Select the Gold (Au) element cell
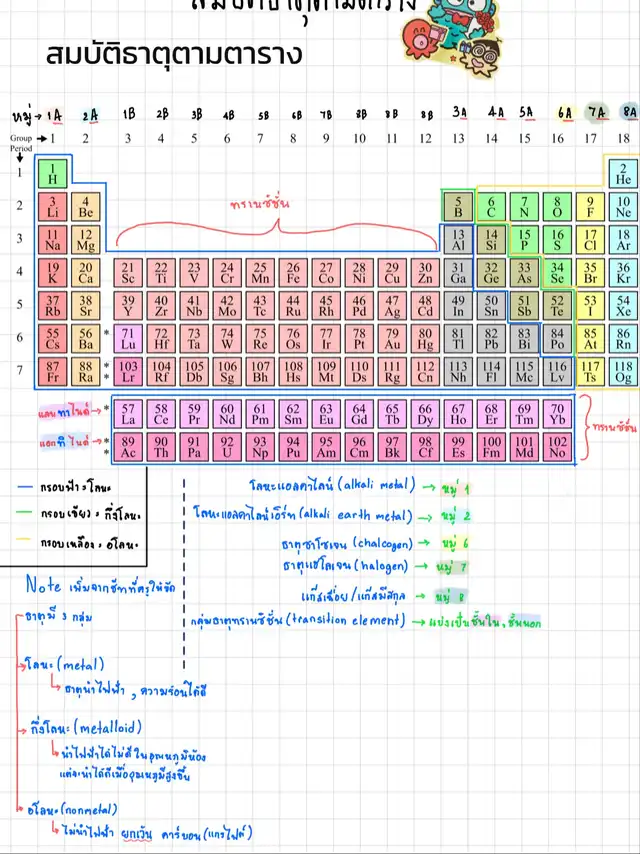The width and height of the screenshot is (640, 854). pos(392,338)
